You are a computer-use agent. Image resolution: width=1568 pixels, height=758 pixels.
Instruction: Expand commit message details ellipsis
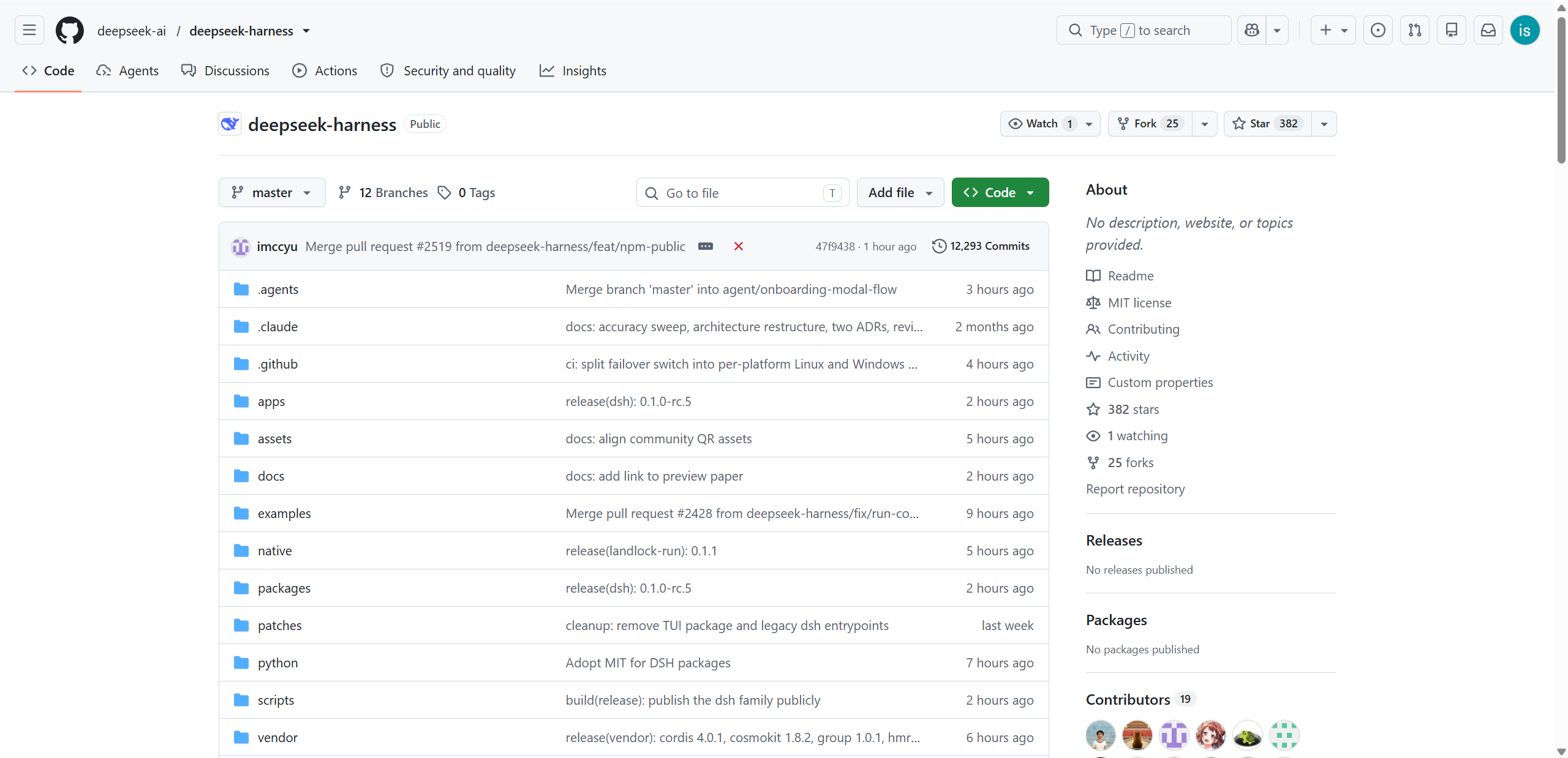point(706,246)
